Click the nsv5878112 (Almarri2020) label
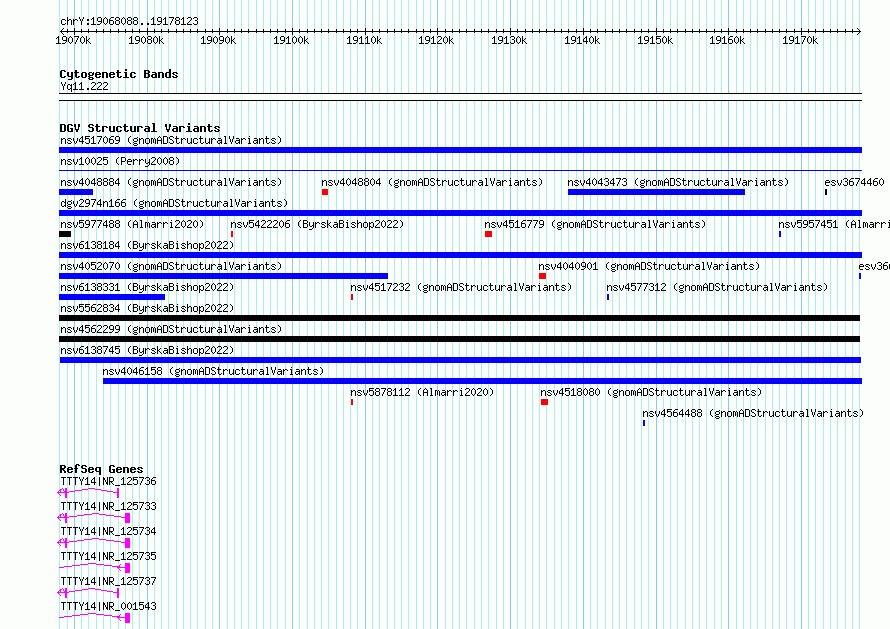The height and width of the screenshot is (629, 890). (x=422, y=392)
